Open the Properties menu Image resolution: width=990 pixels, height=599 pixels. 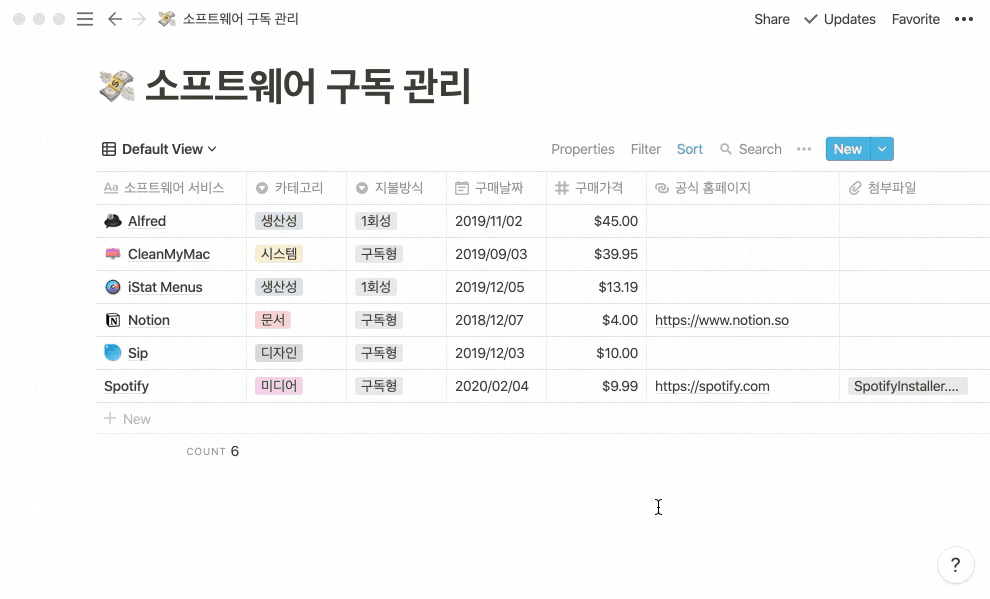coord(583,149)
